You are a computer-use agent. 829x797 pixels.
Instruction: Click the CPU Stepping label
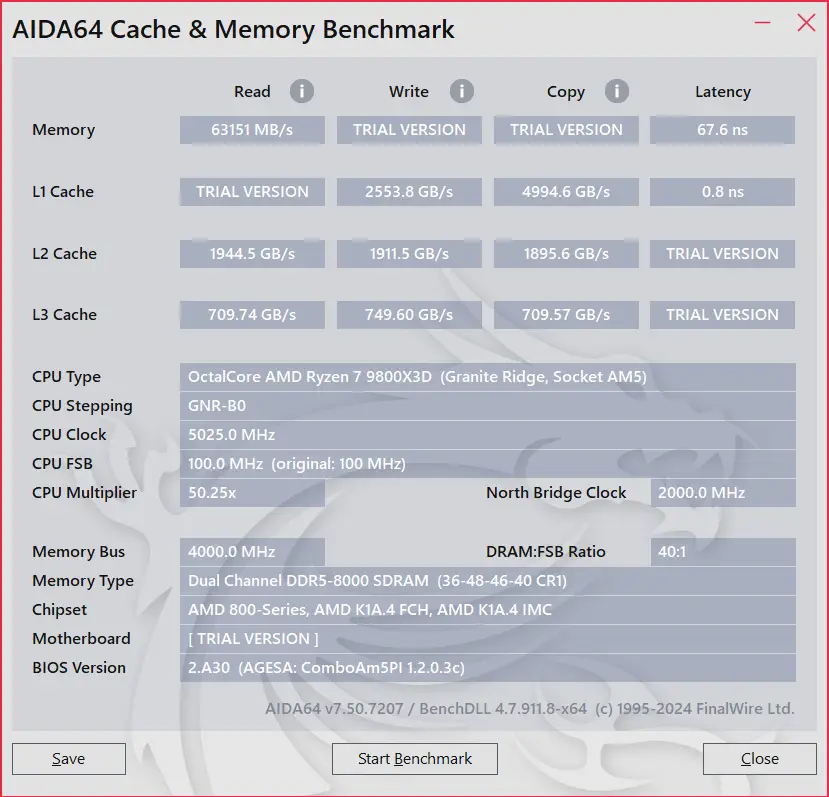[82, 406]
